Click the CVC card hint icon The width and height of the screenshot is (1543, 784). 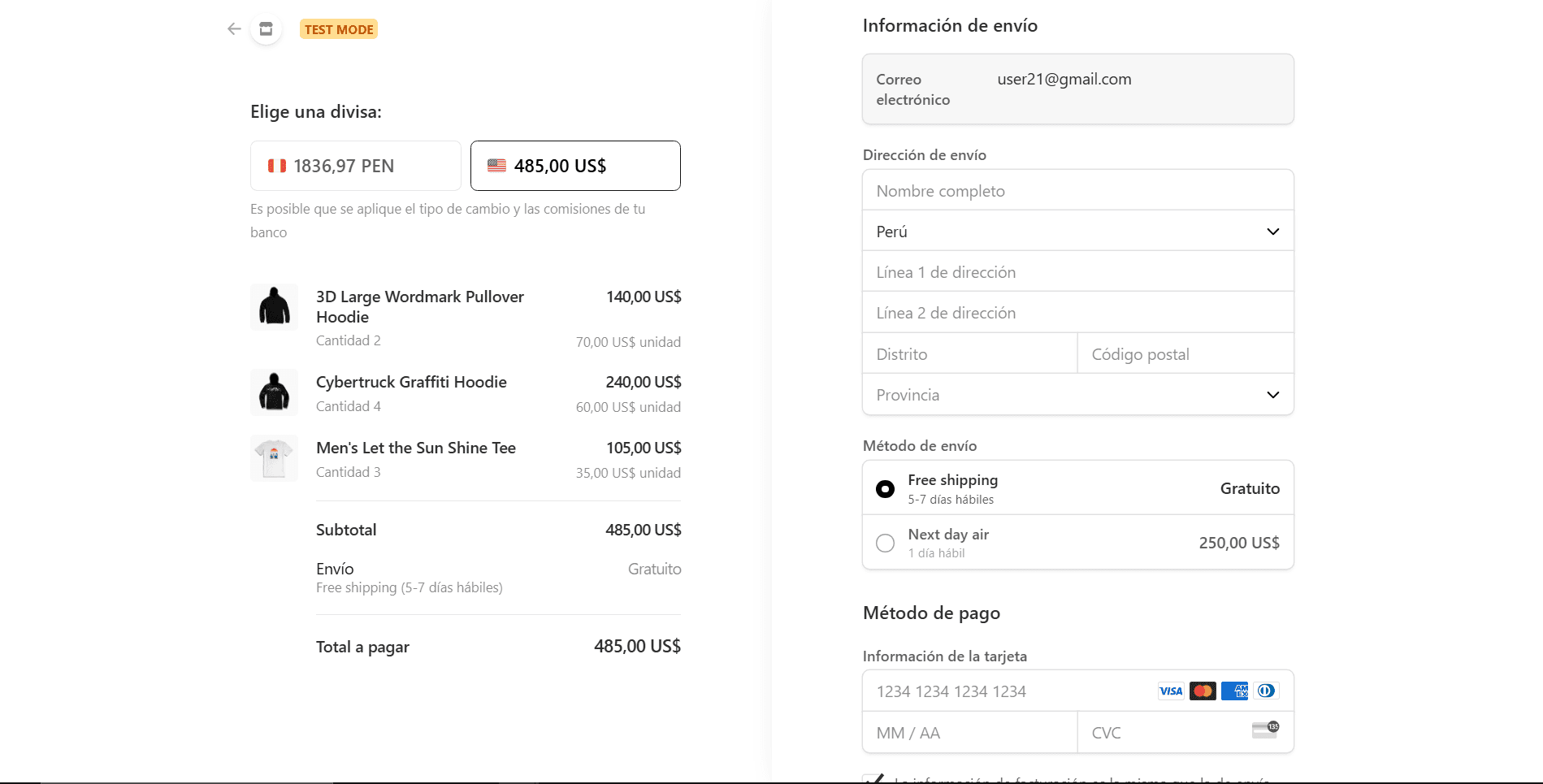[x=1264, y=730]
